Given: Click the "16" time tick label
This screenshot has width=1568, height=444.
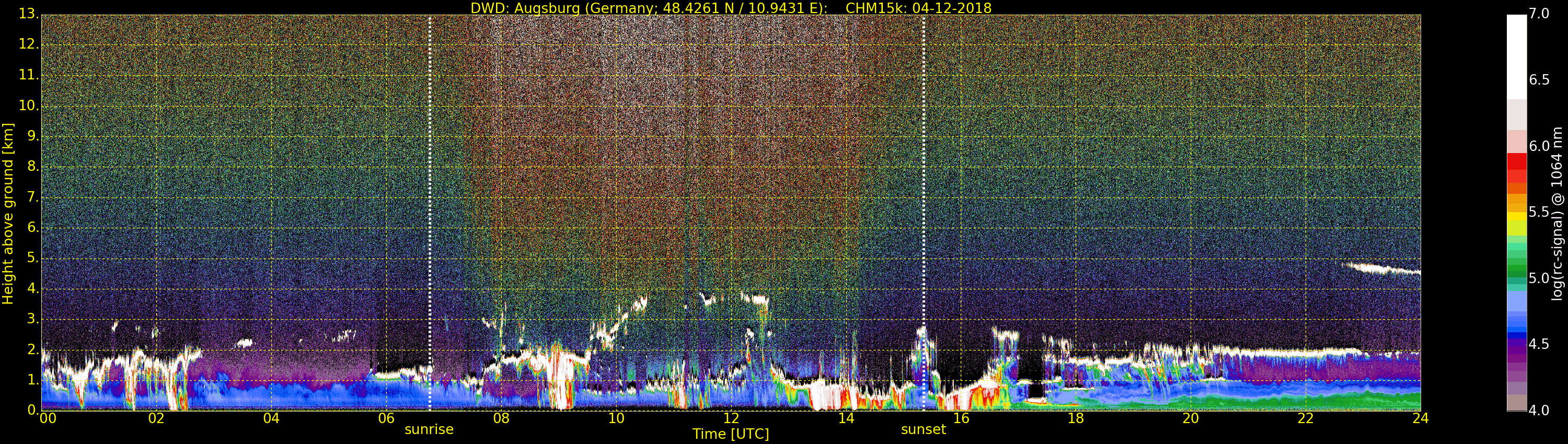Looking at the screenshot, I should [961, 418].
